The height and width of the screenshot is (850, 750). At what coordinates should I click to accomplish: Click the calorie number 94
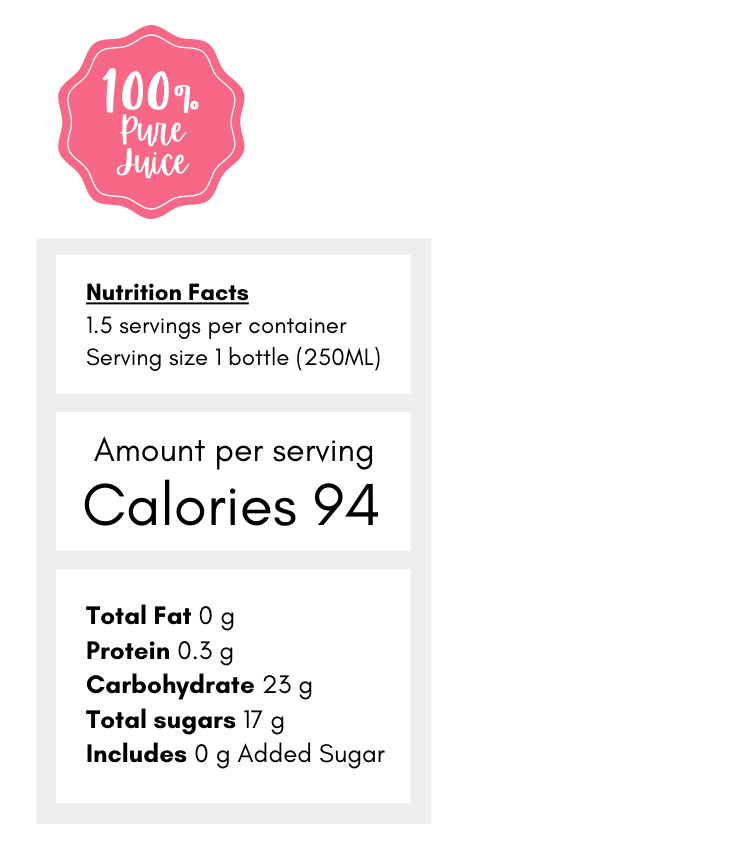point(346,505)
